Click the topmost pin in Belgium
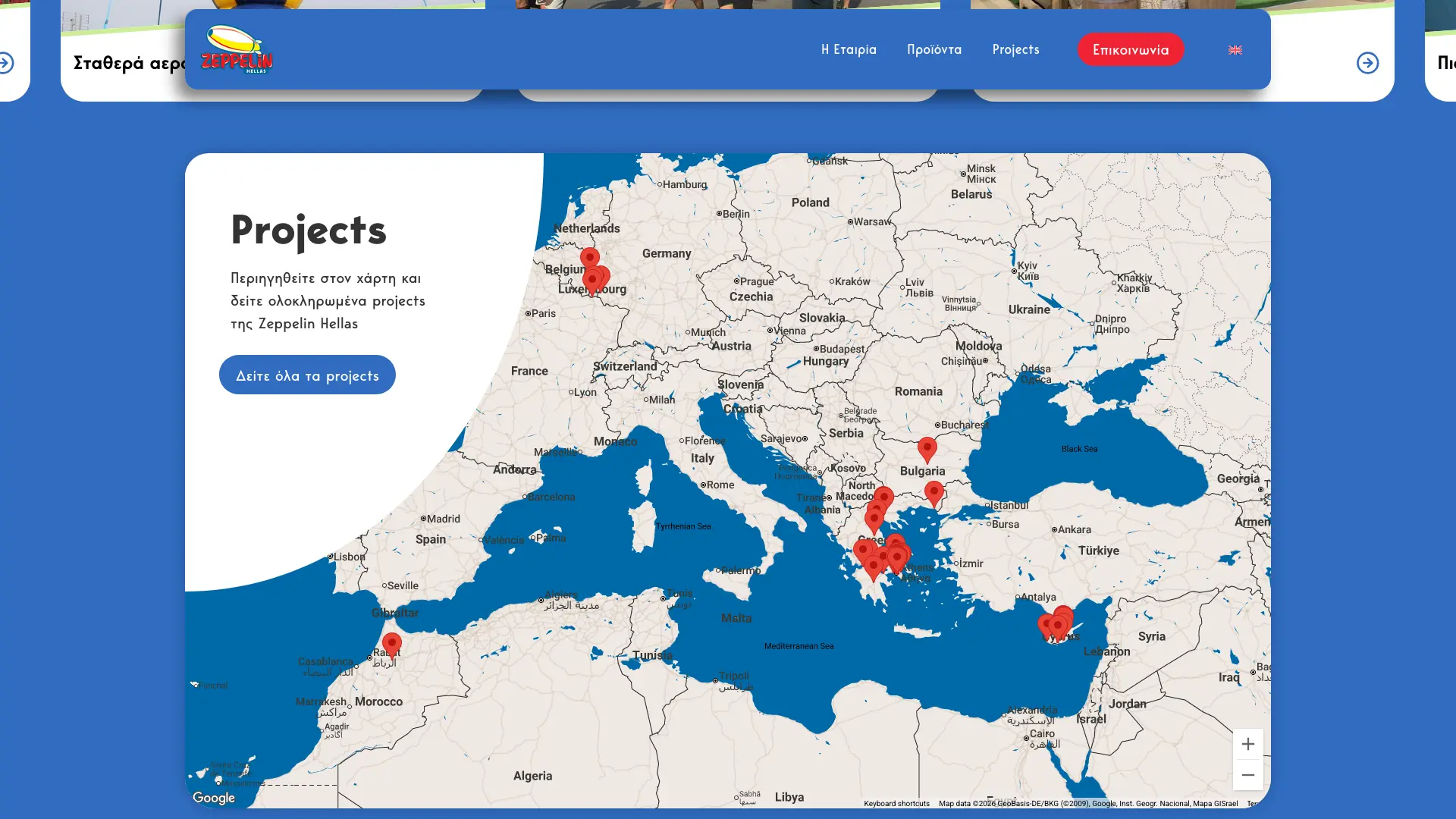 [x=589, y=259]
